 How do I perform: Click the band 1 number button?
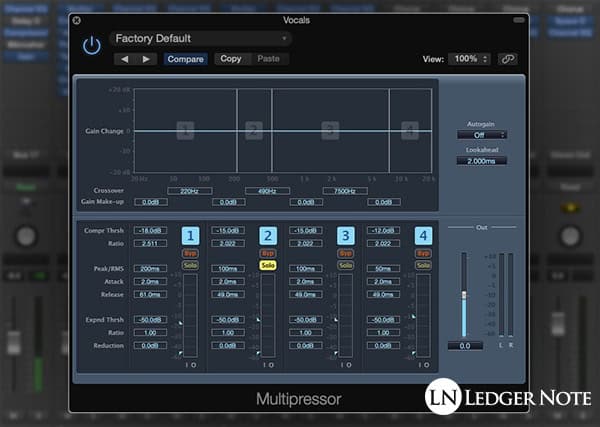191,236
